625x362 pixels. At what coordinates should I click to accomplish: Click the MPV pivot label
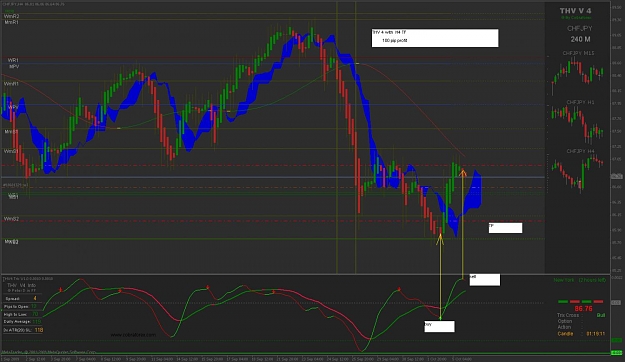pos(14,66)
